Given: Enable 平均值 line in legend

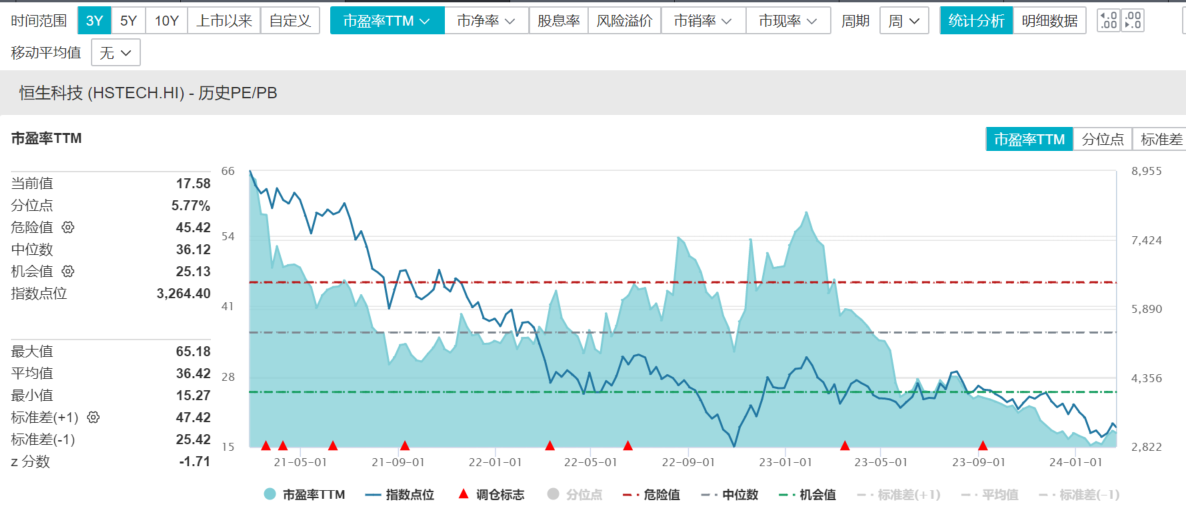Looking at the screenshot, I should (989, 495).
